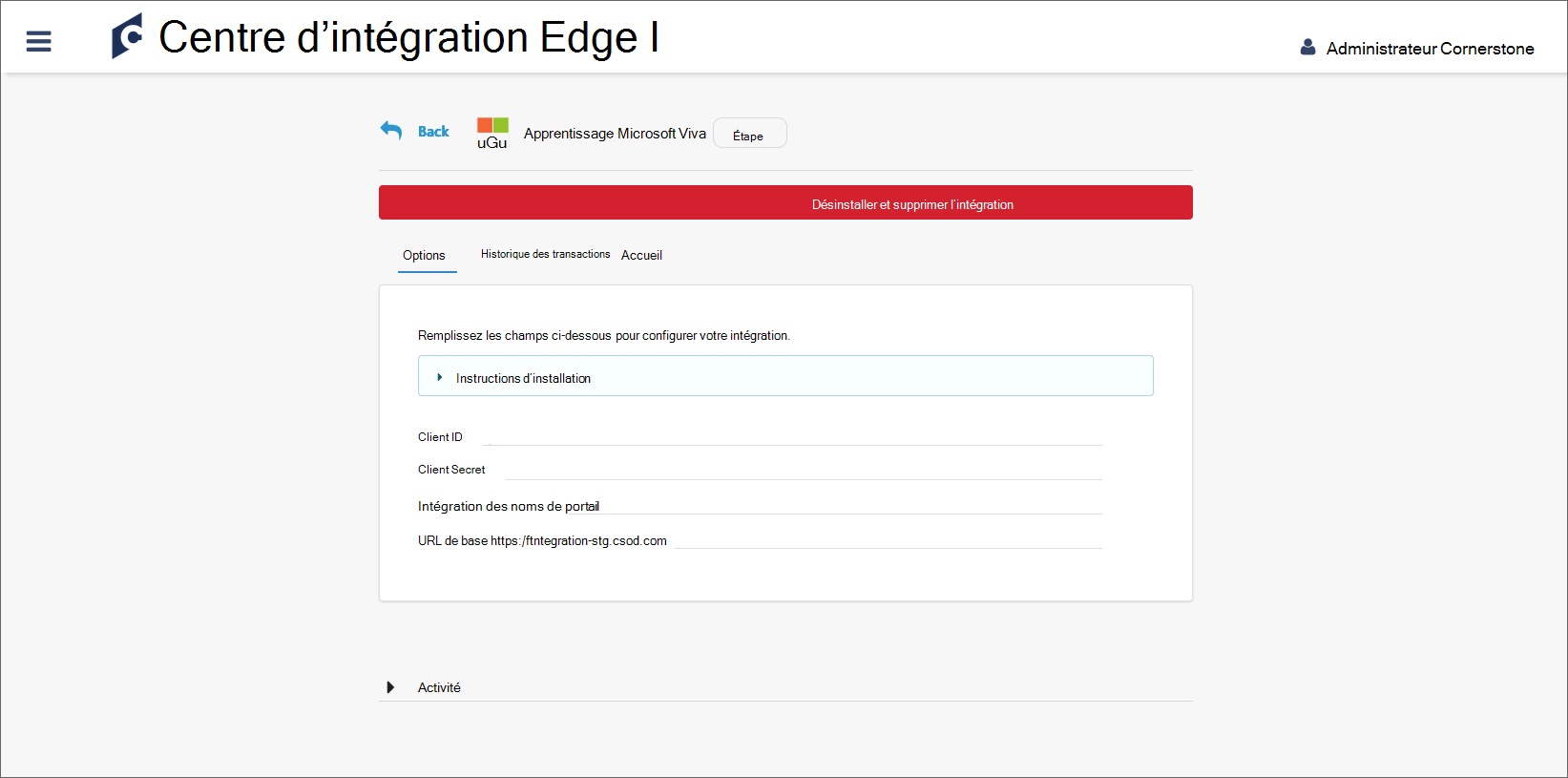Click Administrateur Cornerstone user name
1568x778 pixels.
point(1430,49)
